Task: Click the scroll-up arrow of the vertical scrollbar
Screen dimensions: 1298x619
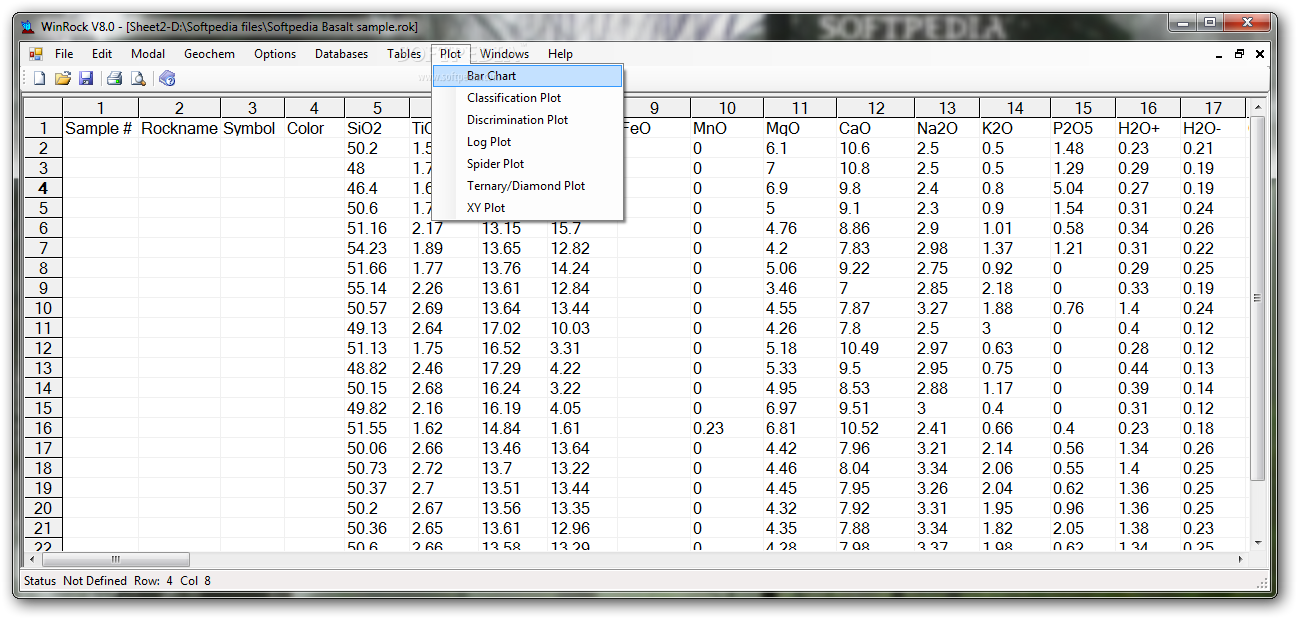Action: click(1257, 107)
